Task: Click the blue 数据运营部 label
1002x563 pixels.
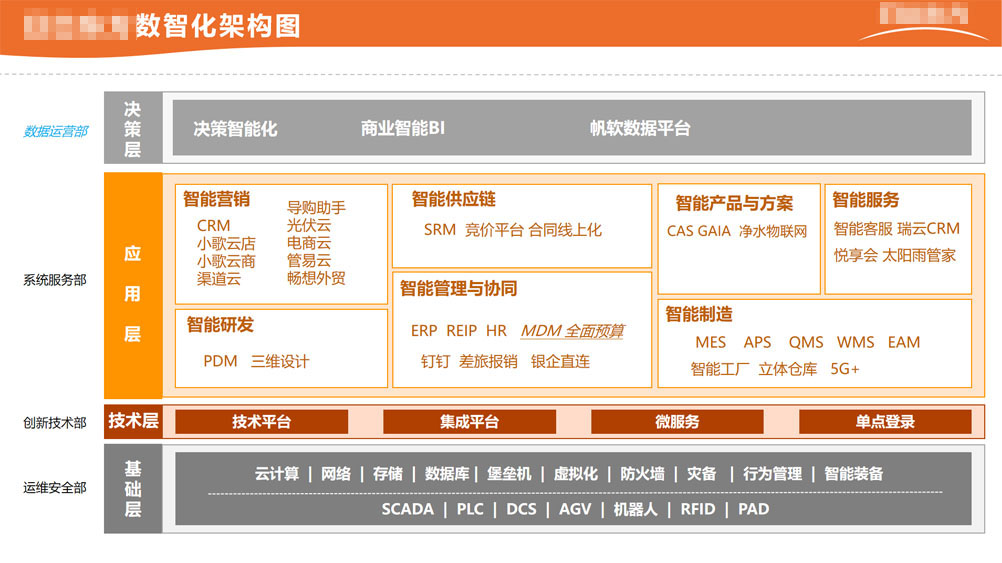Action: pyautogui.click(x=55, y=131)
